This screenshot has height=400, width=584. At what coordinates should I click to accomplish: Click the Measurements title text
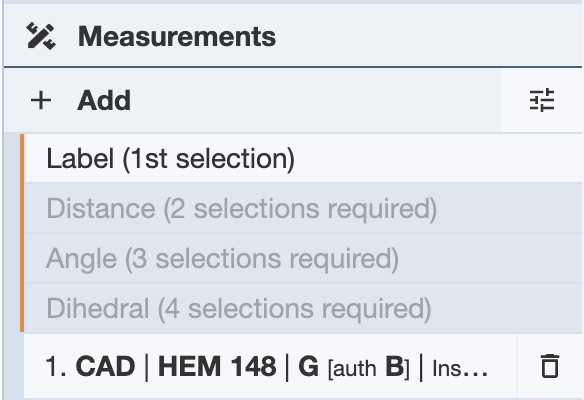(x=177, y=36)
